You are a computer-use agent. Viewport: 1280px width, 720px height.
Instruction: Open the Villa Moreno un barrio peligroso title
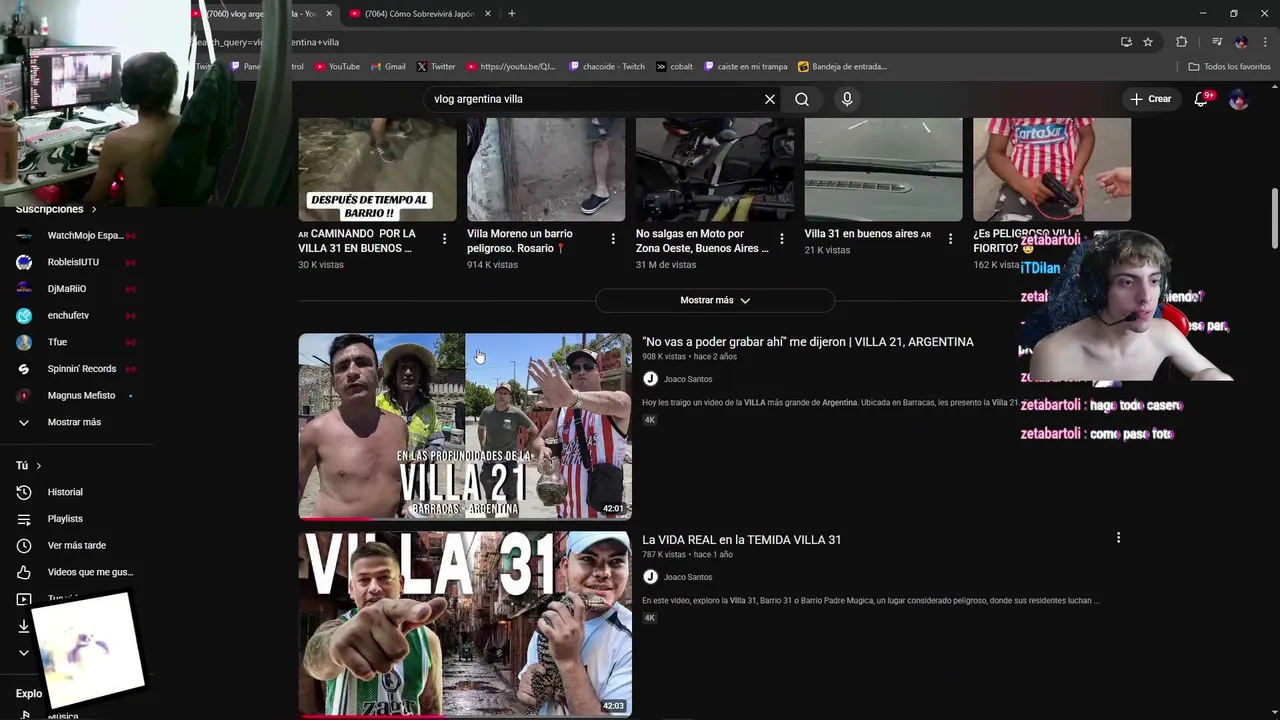(519, 241)
